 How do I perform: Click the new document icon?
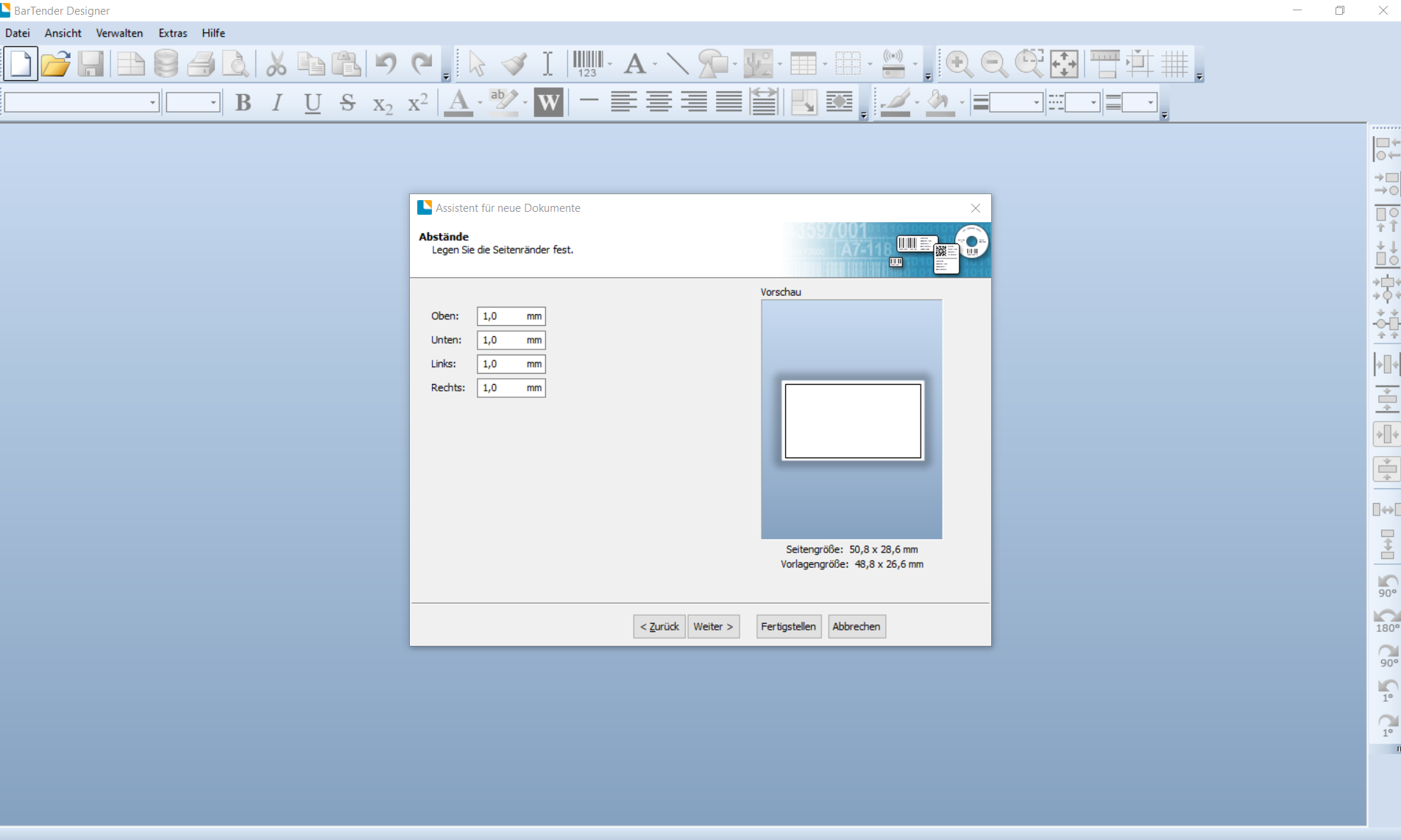pos(21,64)
